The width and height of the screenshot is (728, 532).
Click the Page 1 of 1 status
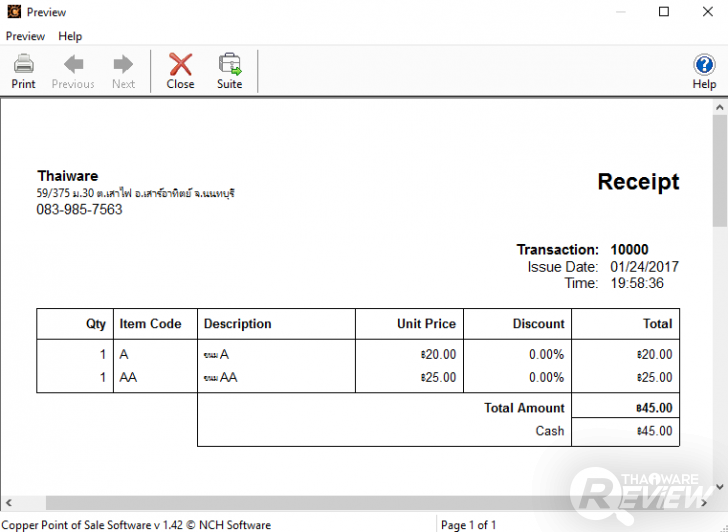[468, 525]
